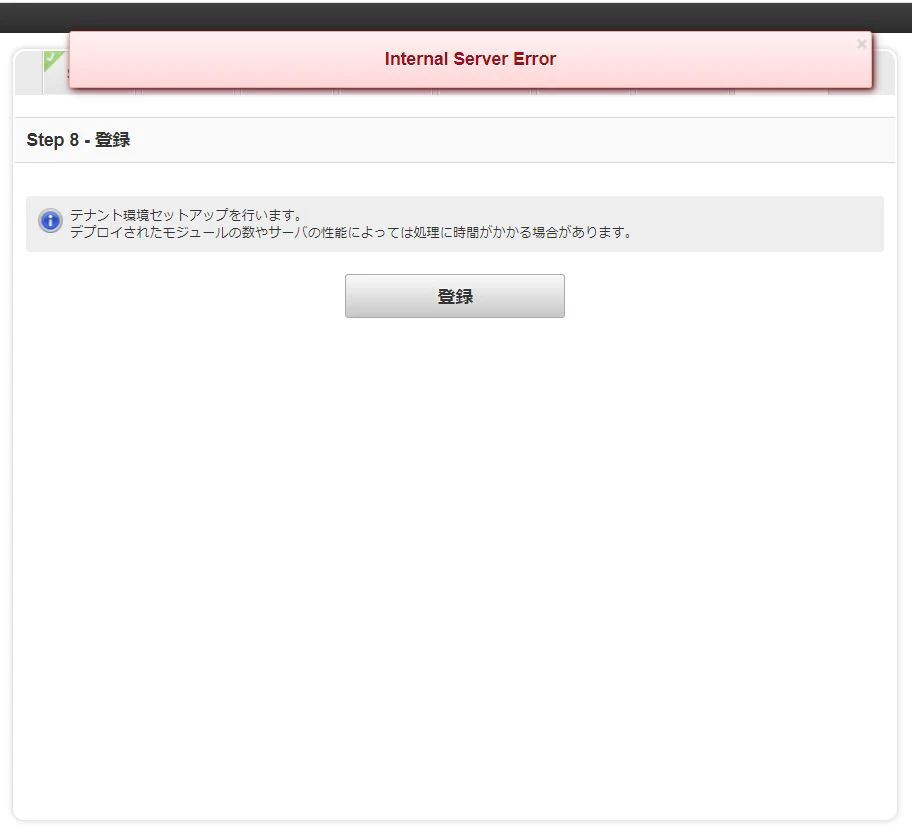Click the green checkmark step tab
Viewport: 912px width, 836px height.
pyautogui.click(x=56, y=72)
